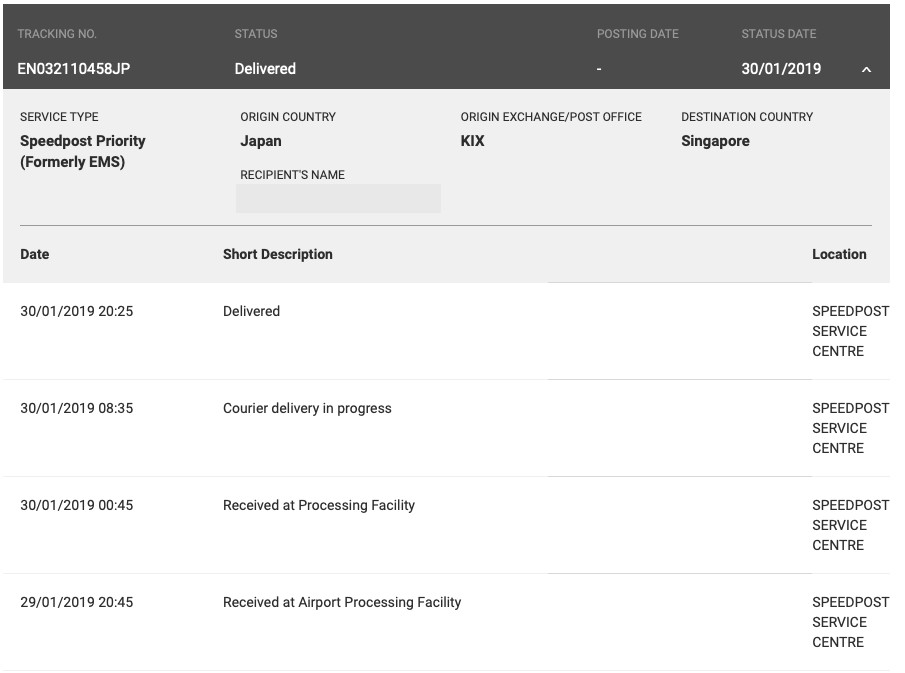Image resolution: width=905 pixels, height=673 pixels.
Task: Collapse the tracking details with the chevron
Action: [x=866, y=69]
